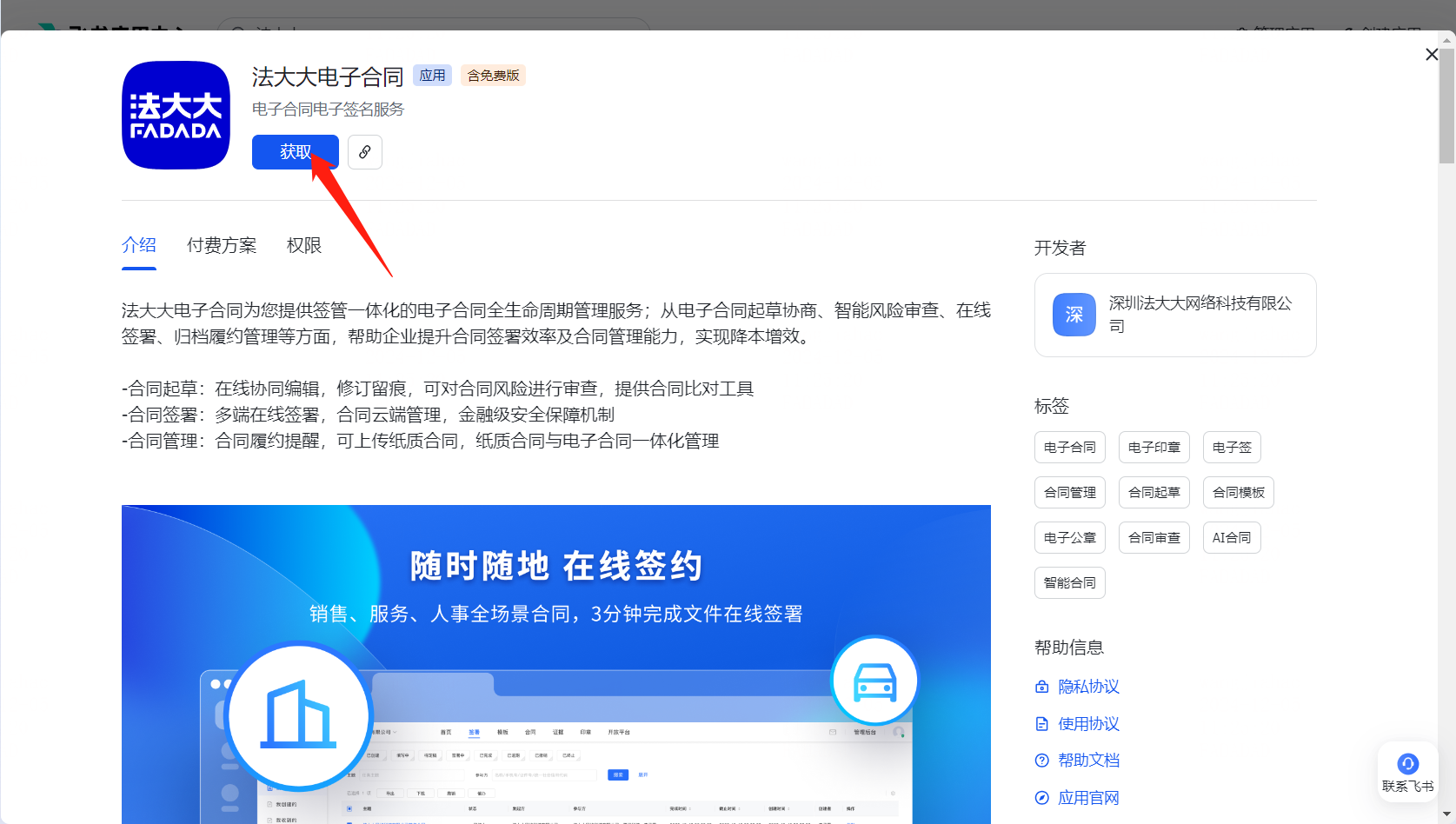
Task: Click the app title 法大大电子合同
Action: coord(328,76)
